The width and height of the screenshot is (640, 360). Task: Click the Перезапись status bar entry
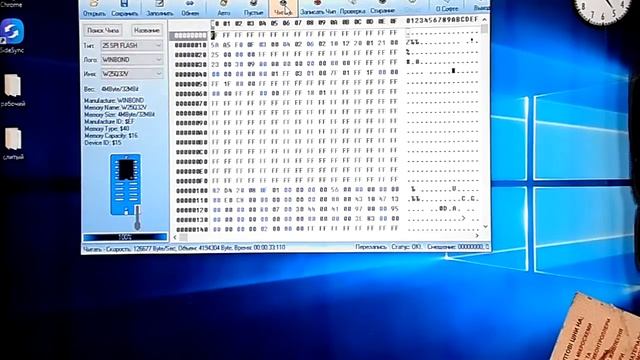(x=371, y=247)
